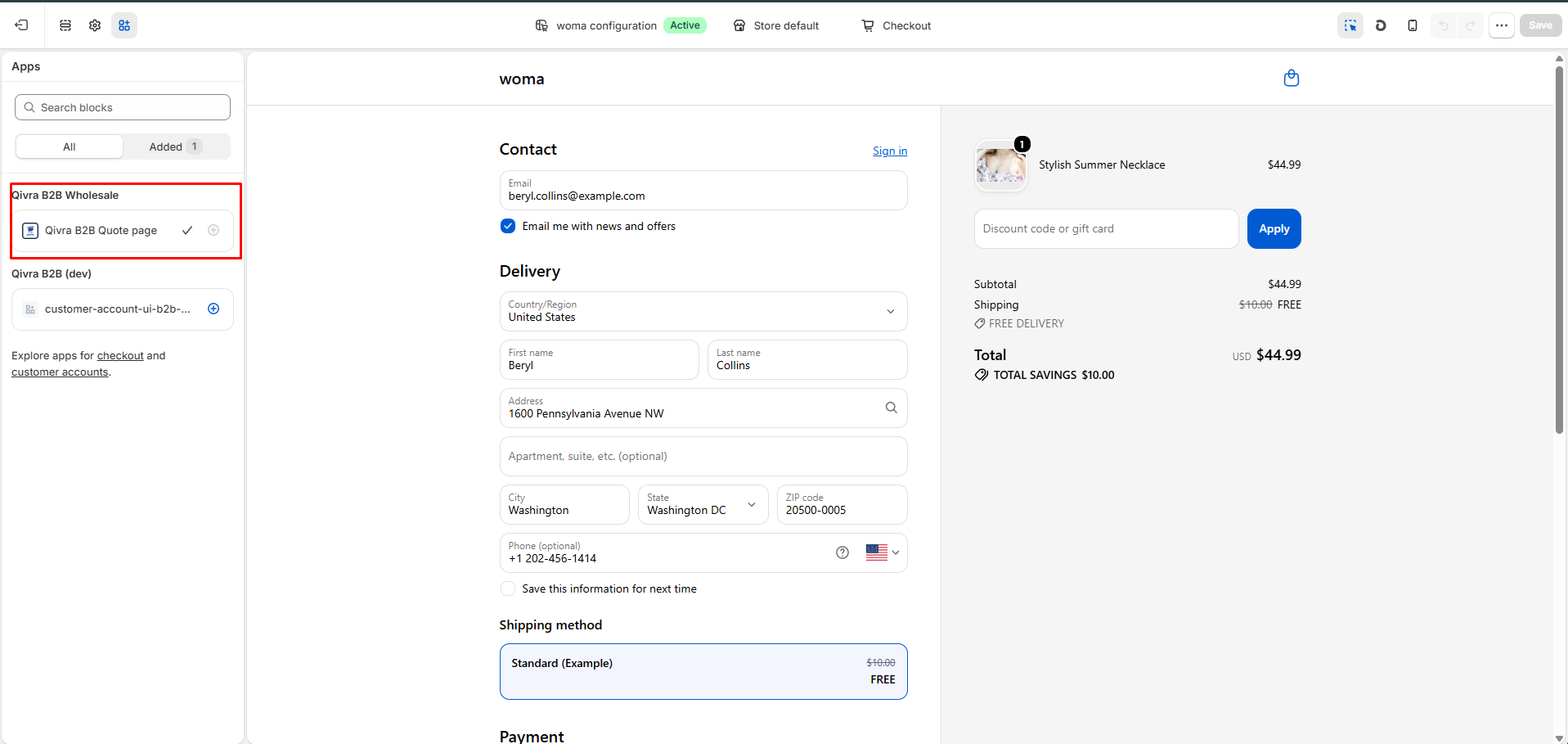Click the disabled Save button
Screen dimensions: 1568x744
click(1540, 25)
